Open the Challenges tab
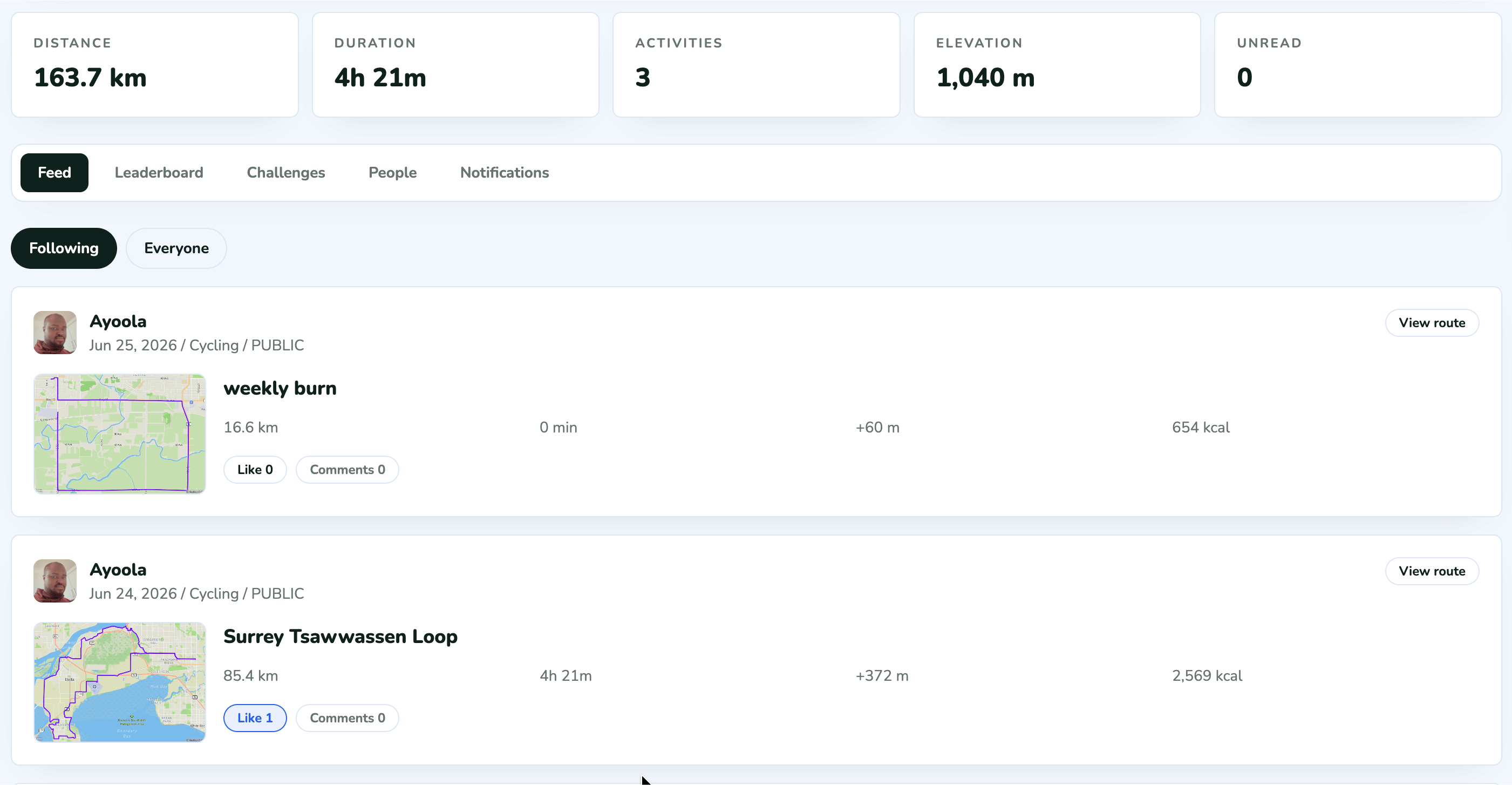 [286, 173]
